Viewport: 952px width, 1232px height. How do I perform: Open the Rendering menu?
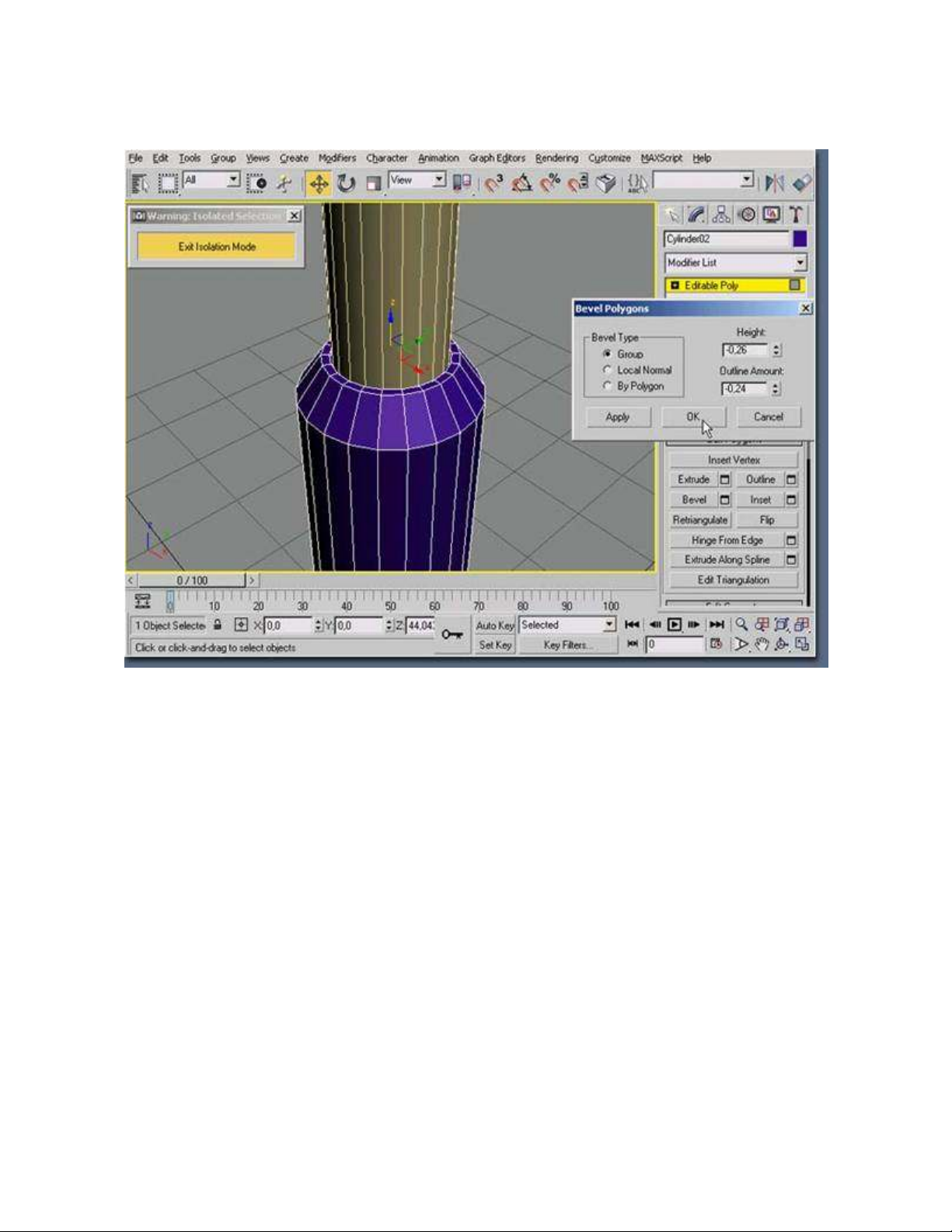[556, 158]
